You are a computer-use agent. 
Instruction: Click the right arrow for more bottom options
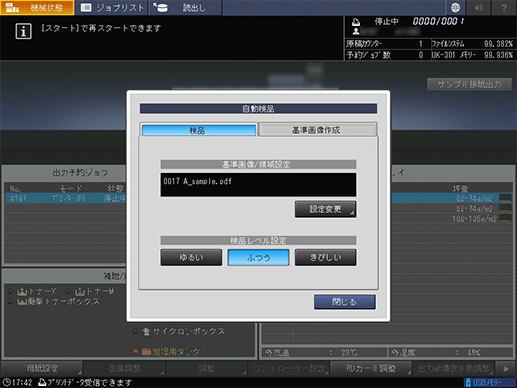(506, 369)
